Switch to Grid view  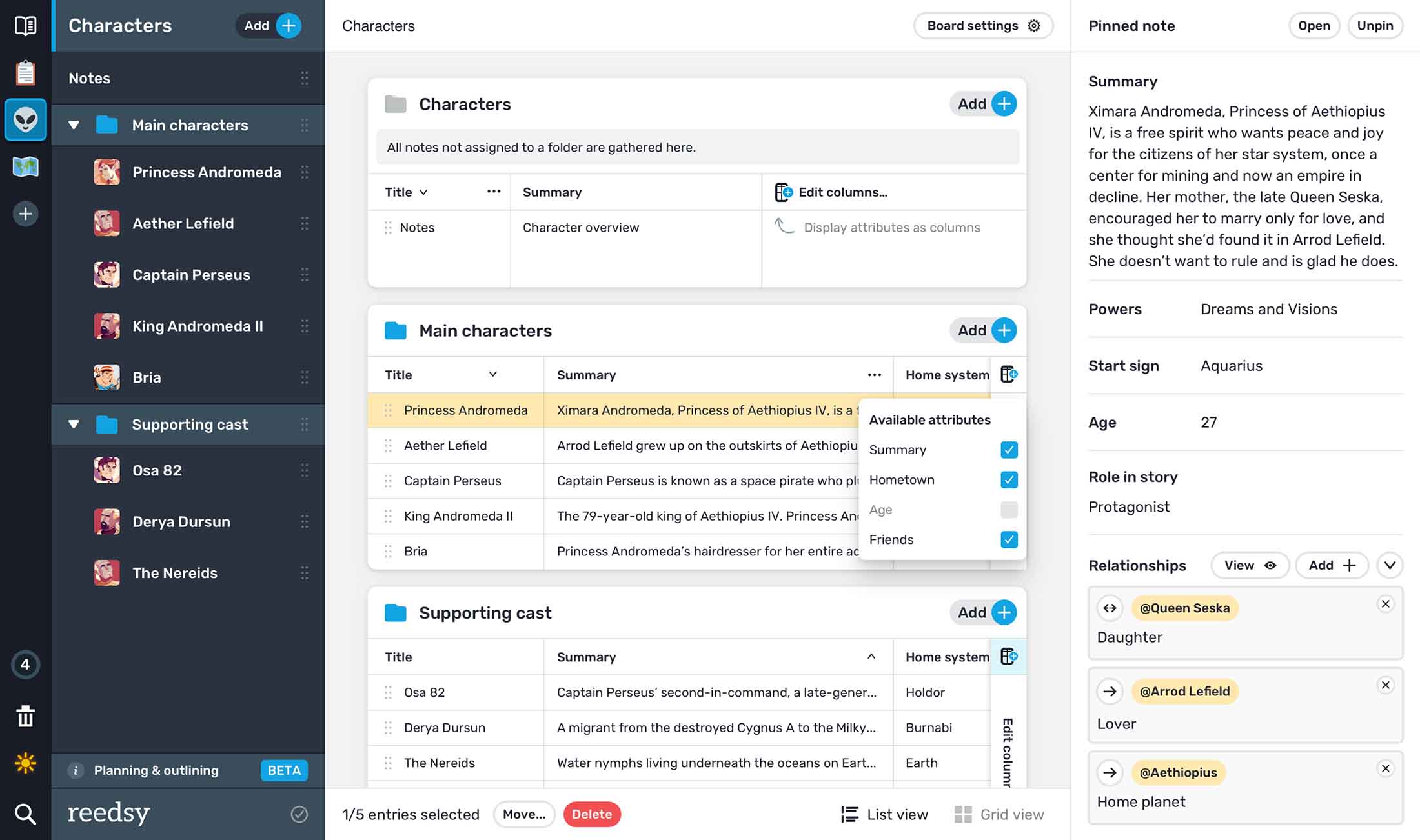pyautogui.click(x=999, y=814)
